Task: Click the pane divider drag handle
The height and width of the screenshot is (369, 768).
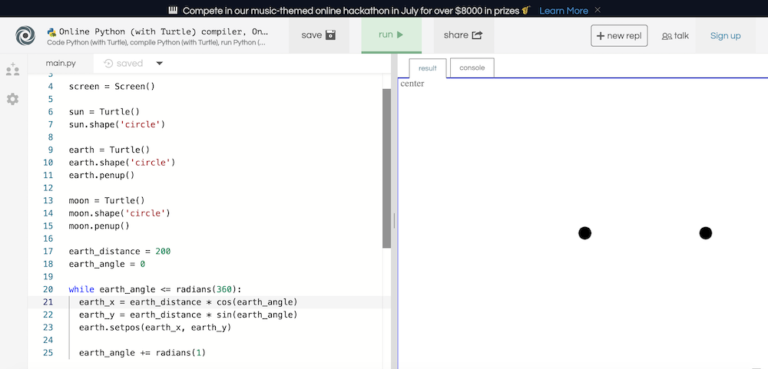Action: point(394,221)
